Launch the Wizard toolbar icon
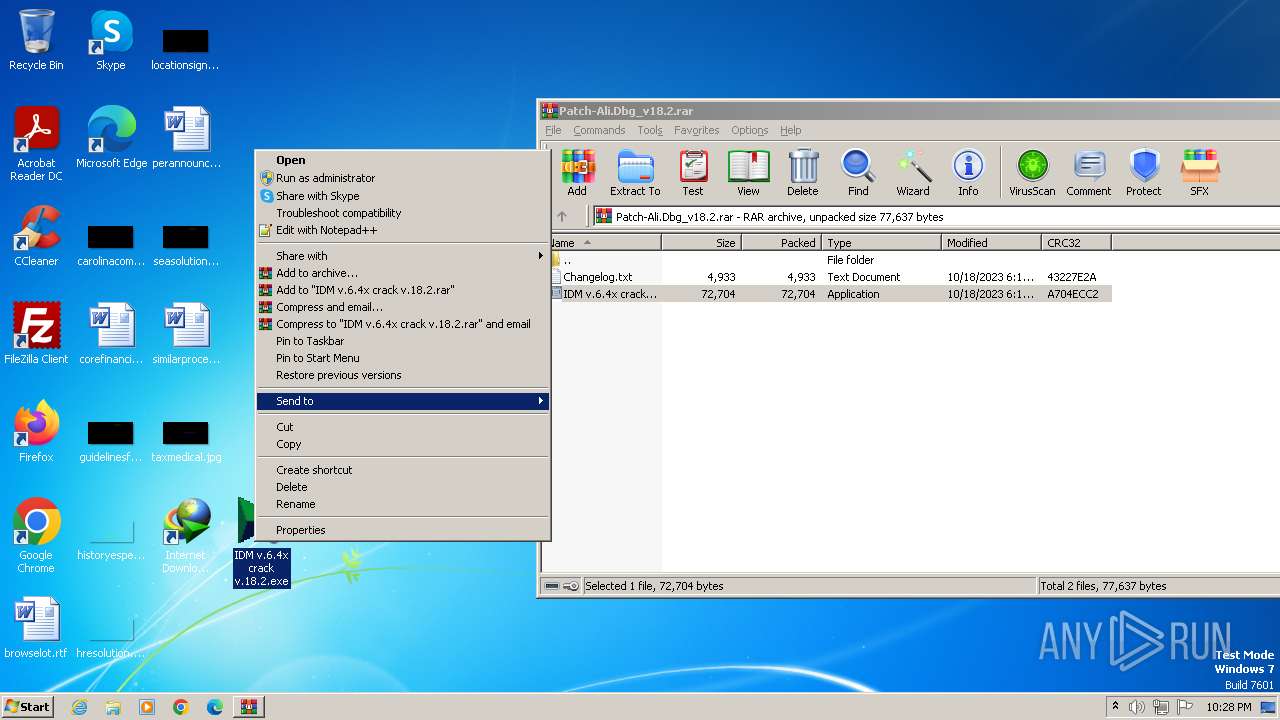 pos(913,173)
